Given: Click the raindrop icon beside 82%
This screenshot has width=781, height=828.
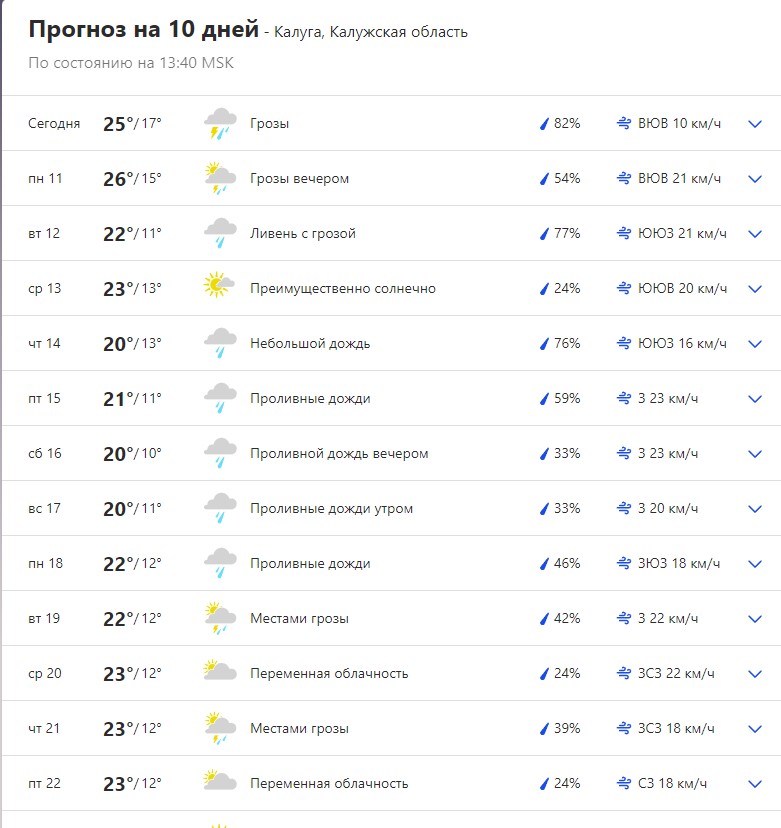Looking at the screenshot, I should [x=544, y=124].
